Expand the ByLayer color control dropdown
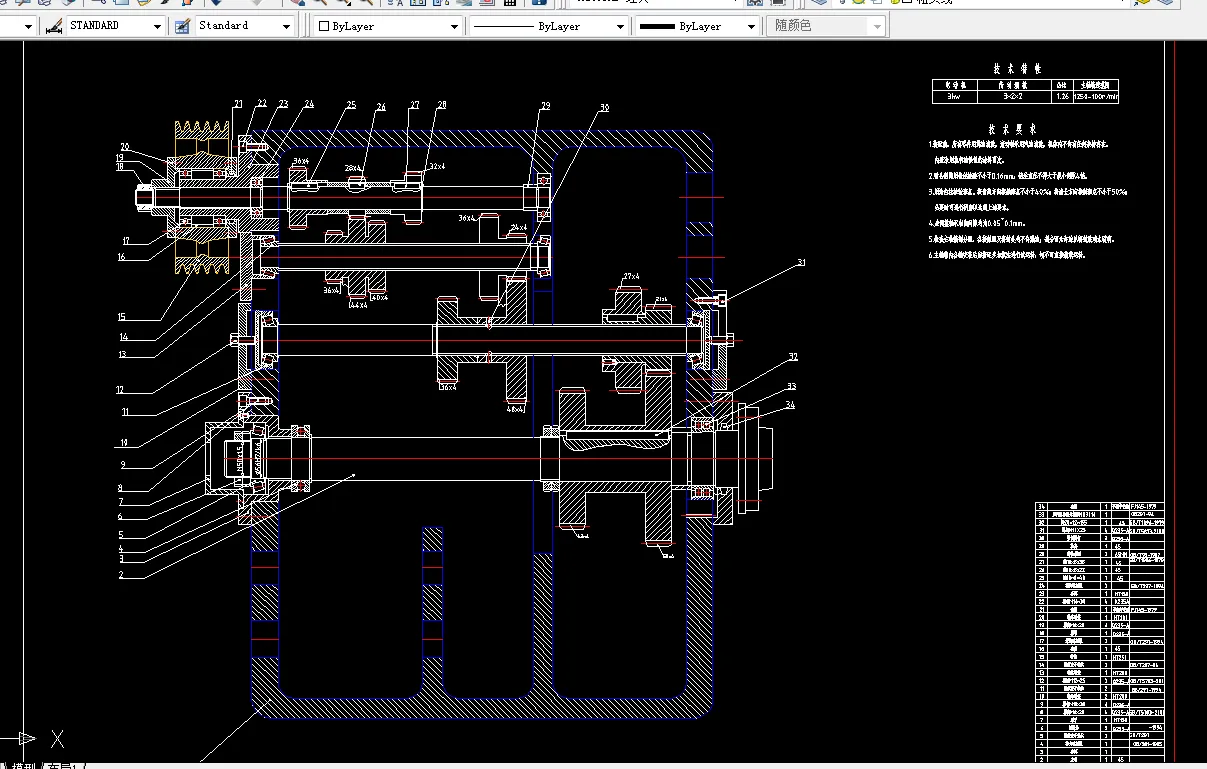Image resolution: width=1207 pixels, height=769 pixels. (454, 27)
